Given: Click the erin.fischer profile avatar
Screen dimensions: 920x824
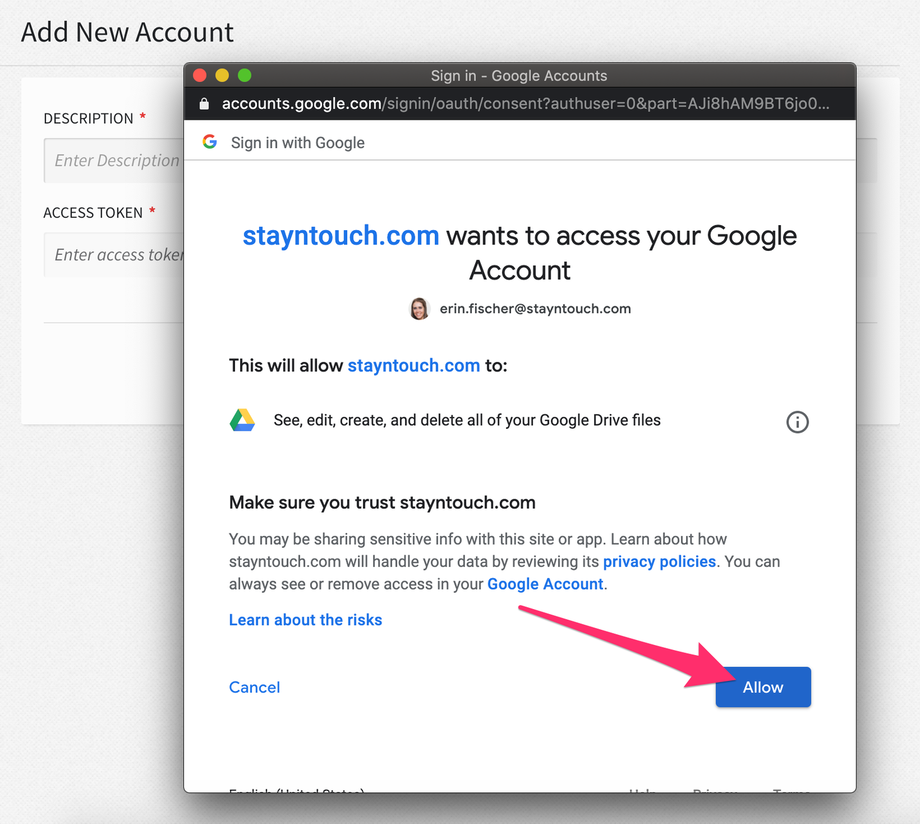Looking at the screenshot, I should tap(419, 308).
